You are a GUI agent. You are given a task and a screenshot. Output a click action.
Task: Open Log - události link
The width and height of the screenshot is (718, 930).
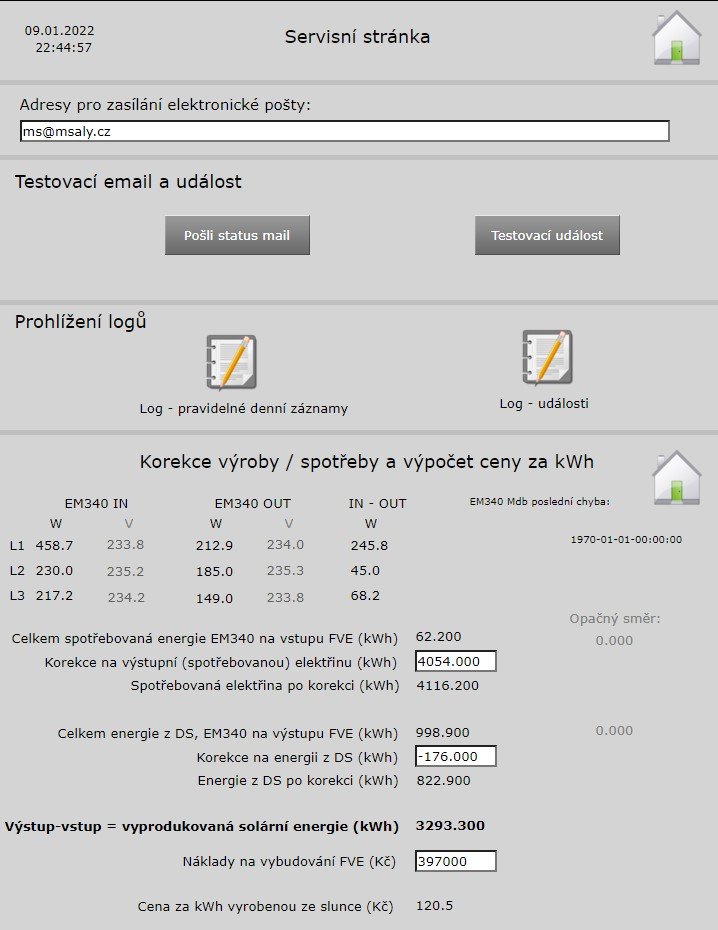coord(544,403)
